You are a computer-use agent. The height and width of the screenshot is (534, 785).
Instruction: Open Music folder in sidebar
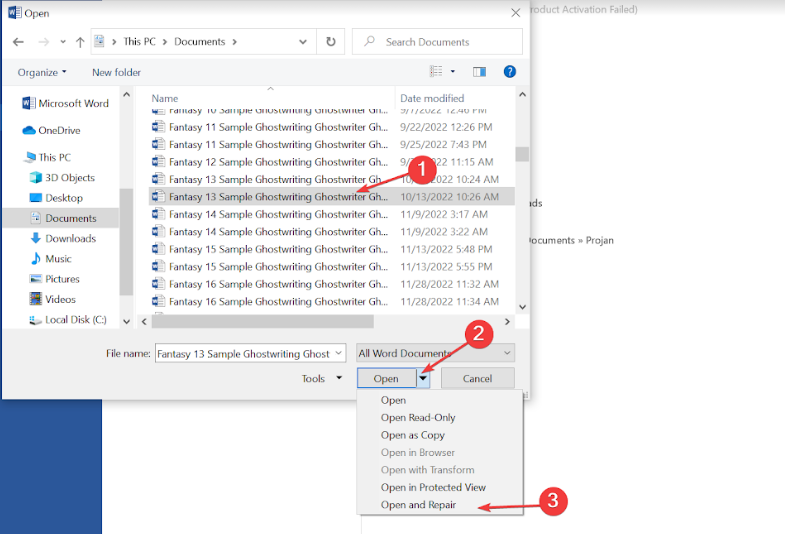(51, 259)
